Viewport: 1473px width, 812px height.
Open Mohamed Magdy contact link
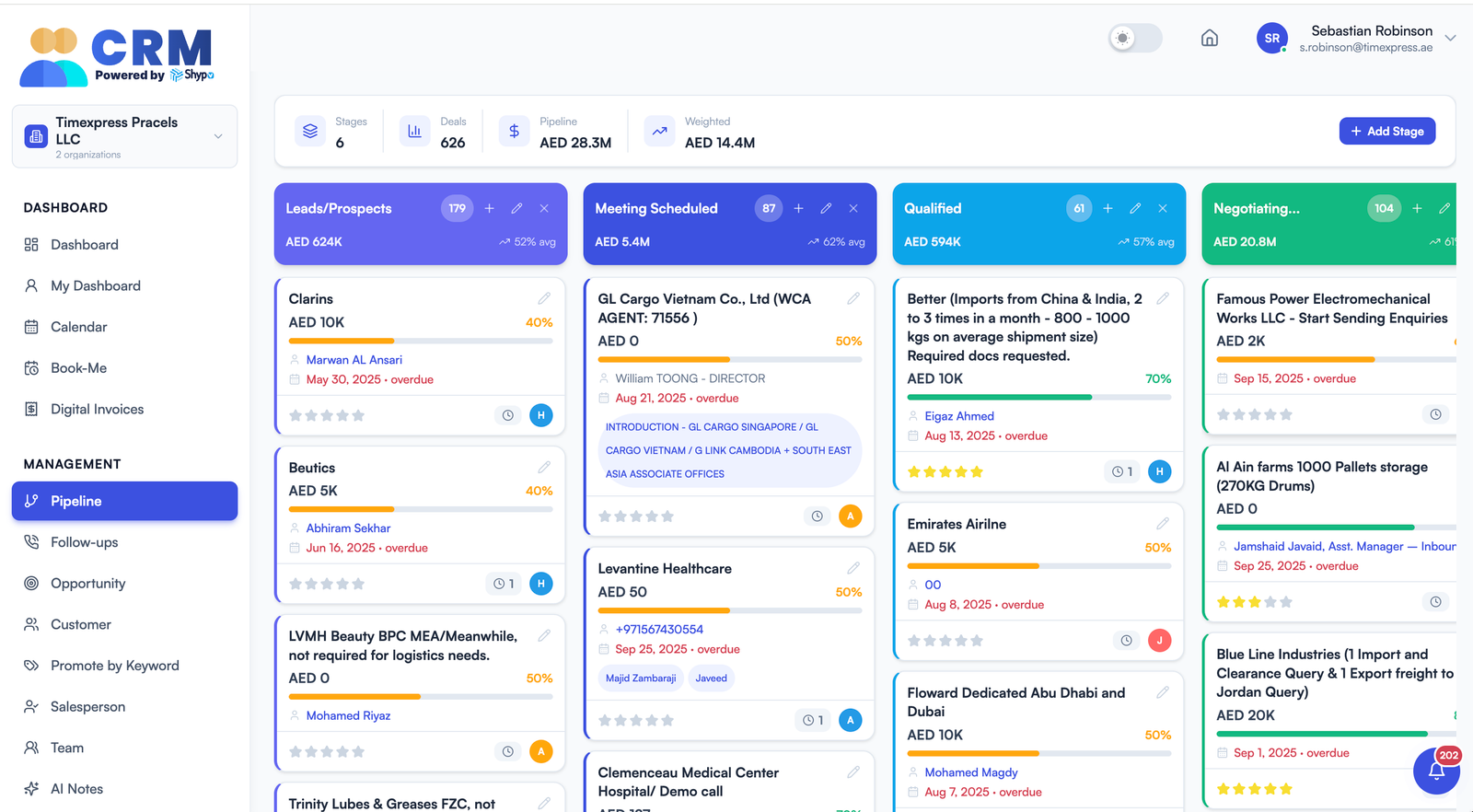coord(971,772)
